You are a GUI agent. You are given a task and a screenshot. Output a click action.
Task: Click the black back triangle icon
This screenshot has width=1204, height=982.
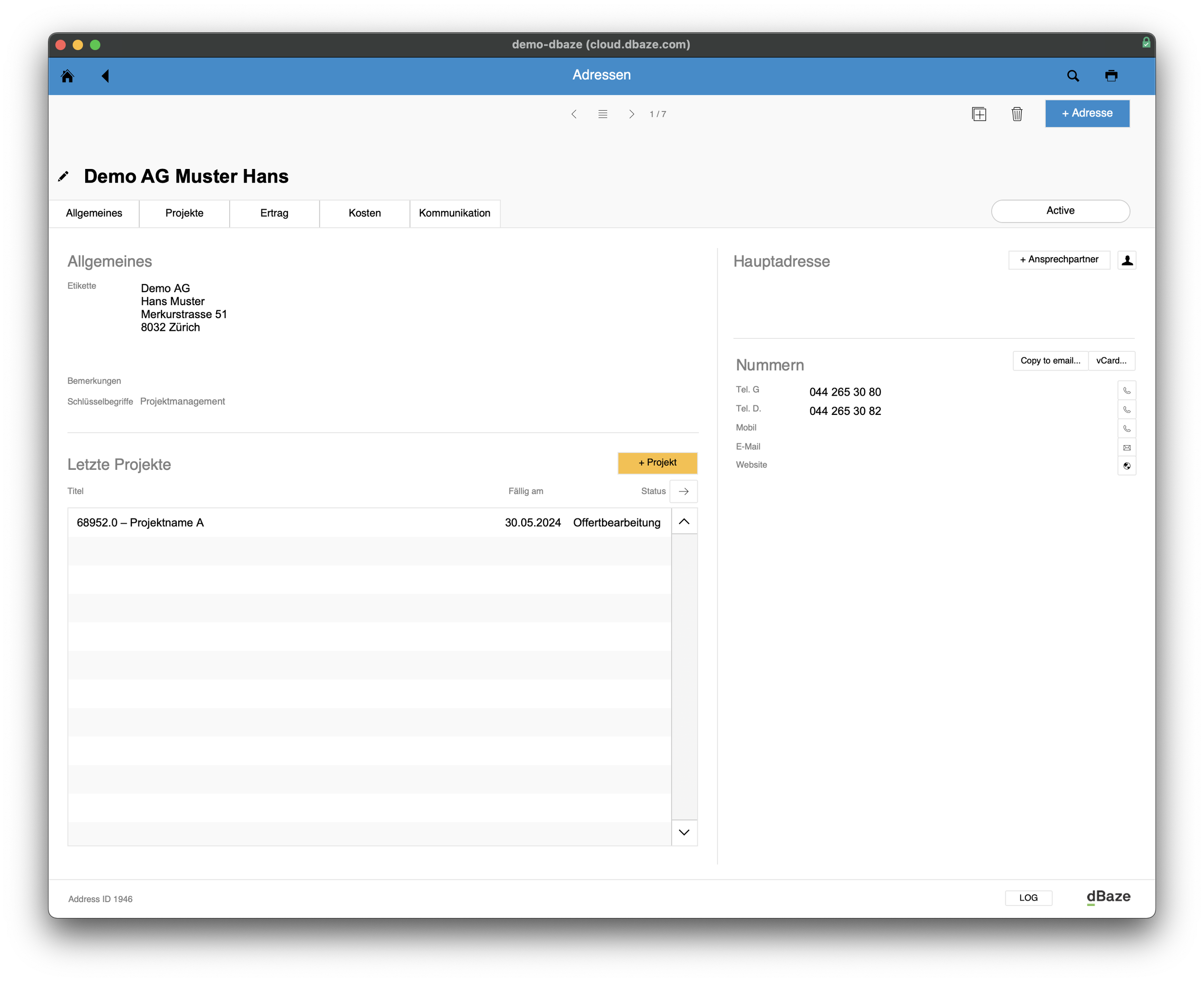(x=105, y=76)
